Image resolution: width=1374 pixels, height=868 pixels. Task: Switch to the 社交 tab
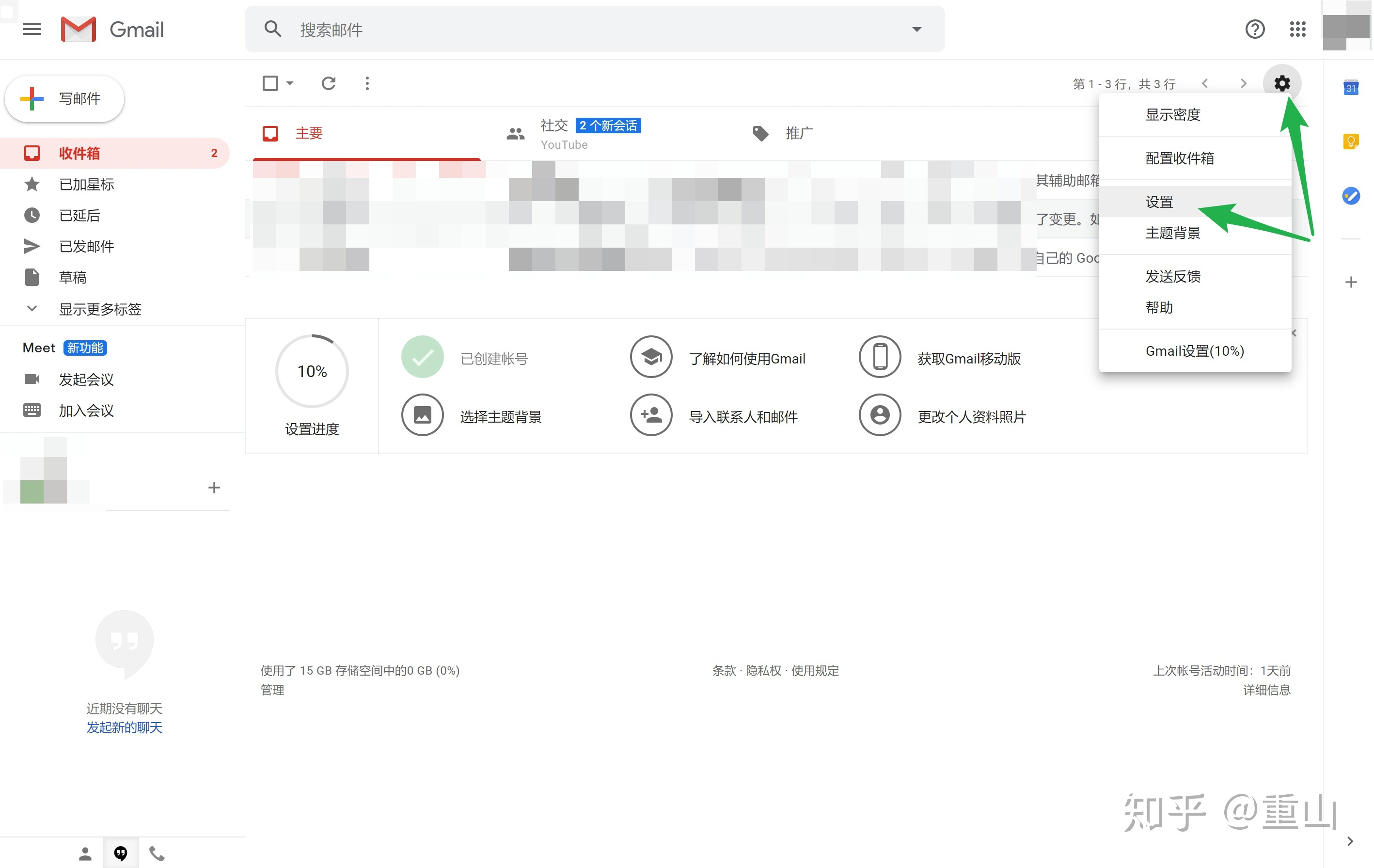[x=553, y=126]
